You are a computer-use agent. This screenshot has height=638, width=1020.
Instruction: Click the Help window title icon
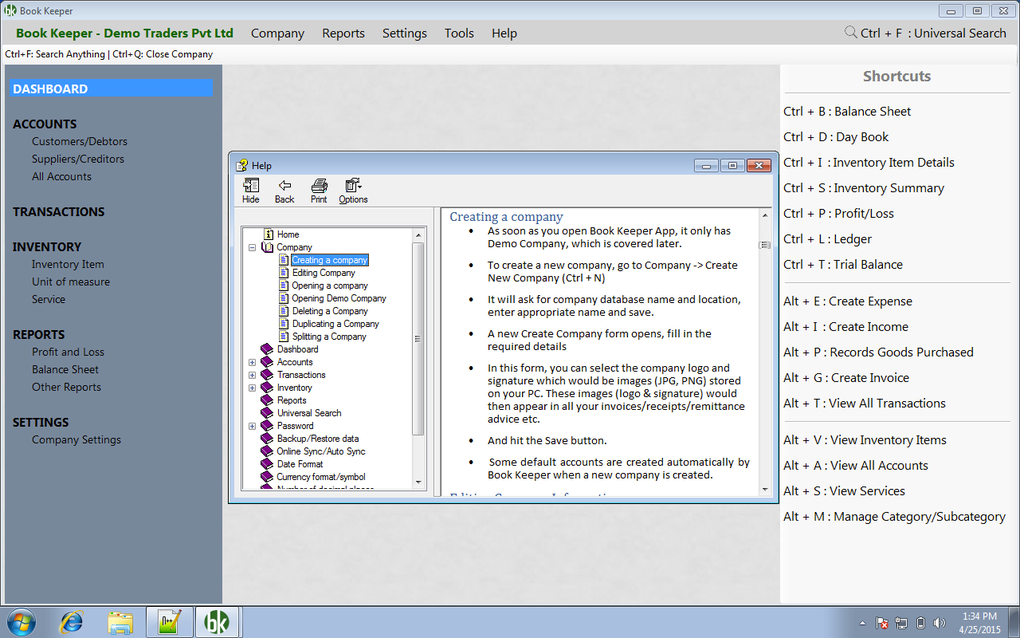tap(243, 165)
